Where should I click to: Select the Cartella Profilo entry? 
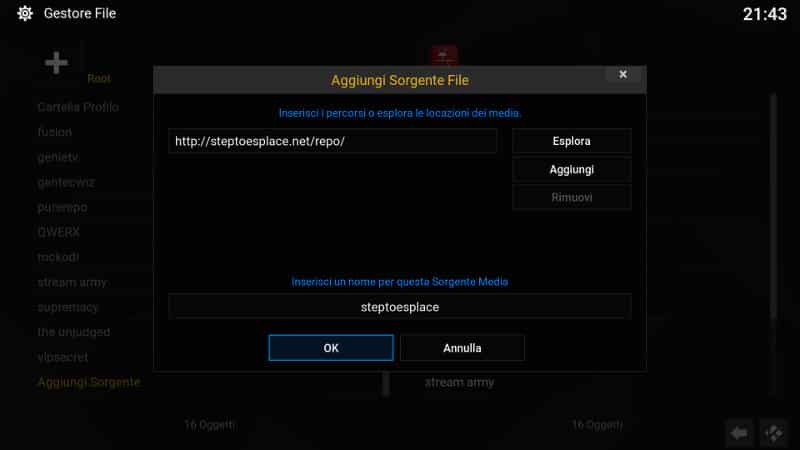tap(78, 107)
